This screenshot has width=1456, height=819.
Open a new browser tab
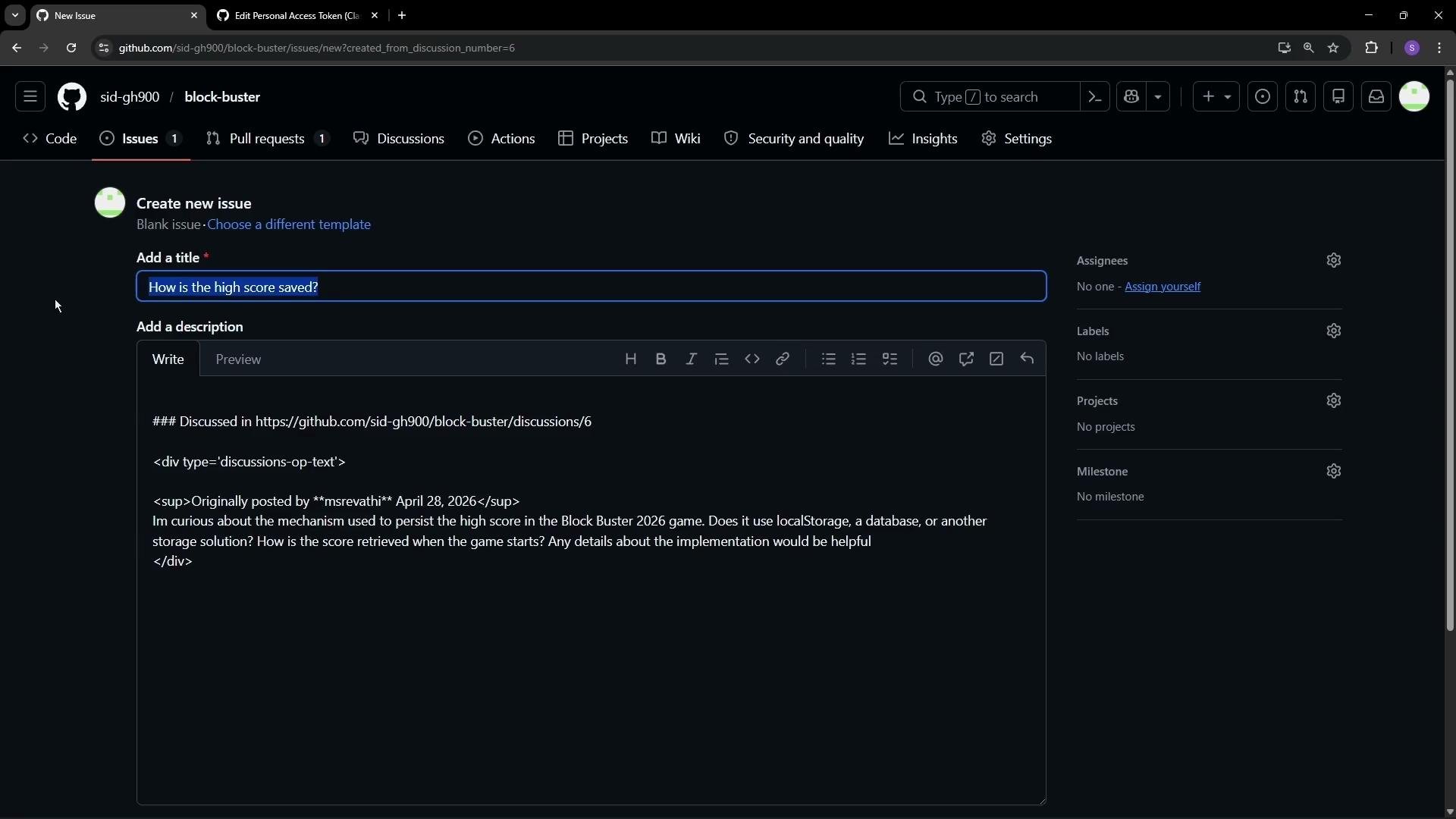(x=403, y=16)
